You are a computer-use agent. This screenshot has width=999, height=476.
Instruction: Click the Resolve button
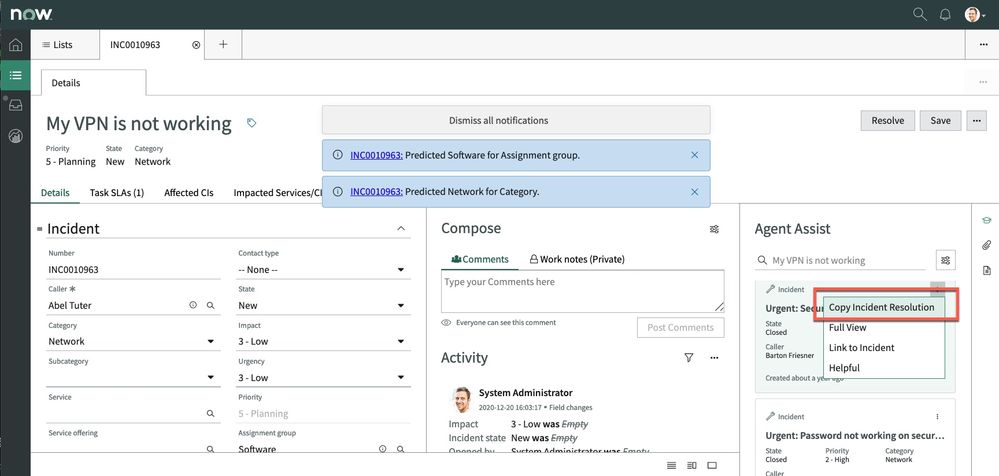pos(887,120)
